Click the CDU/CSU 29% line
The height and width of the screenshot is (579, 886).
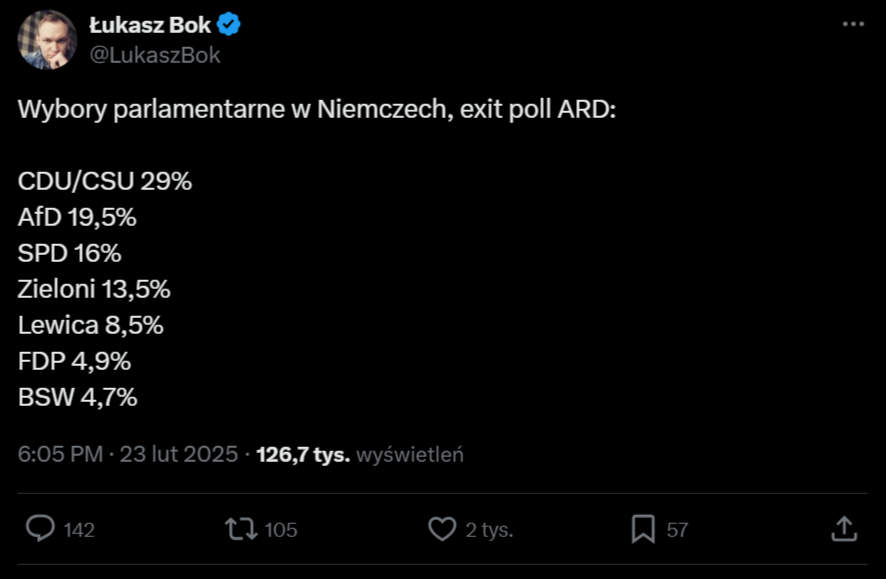tap(105, 181)
